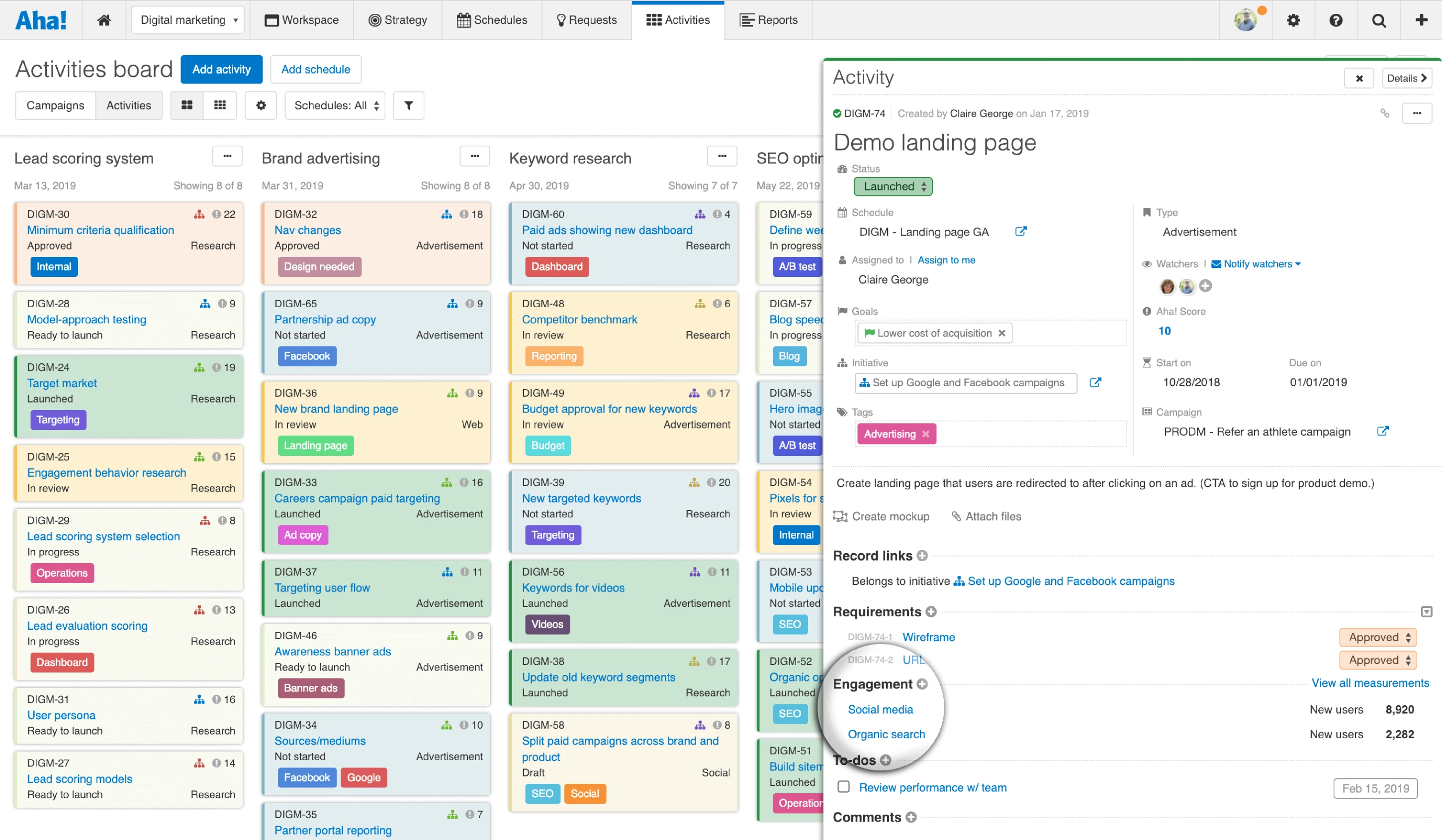Open search with the magnifier icon
The image size is (1442, 840).
click(1378, 20)
